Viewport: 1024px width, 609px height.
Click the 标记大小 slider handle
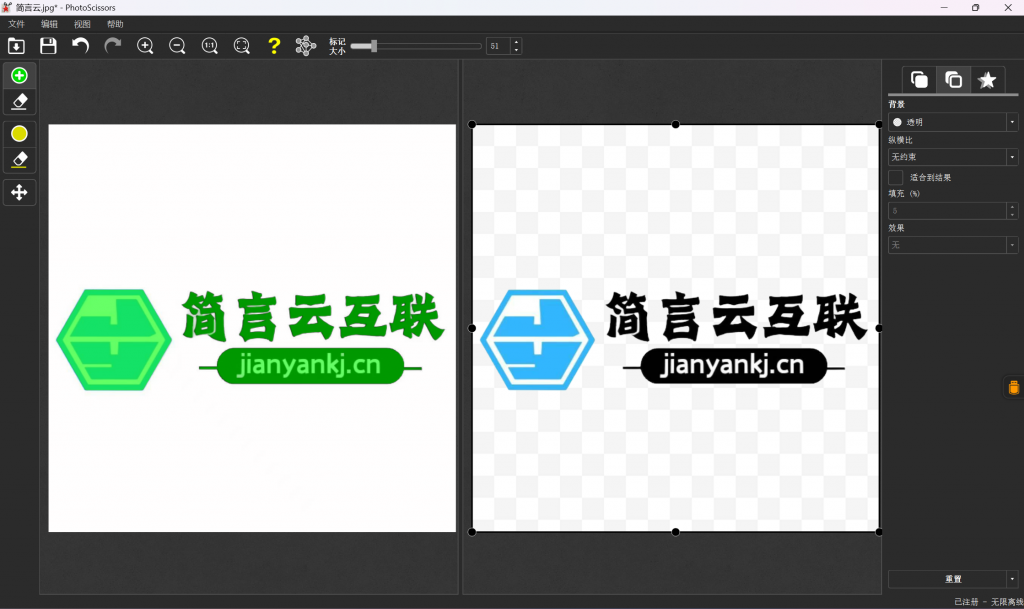pyautogui.click(x=374, y=46)
